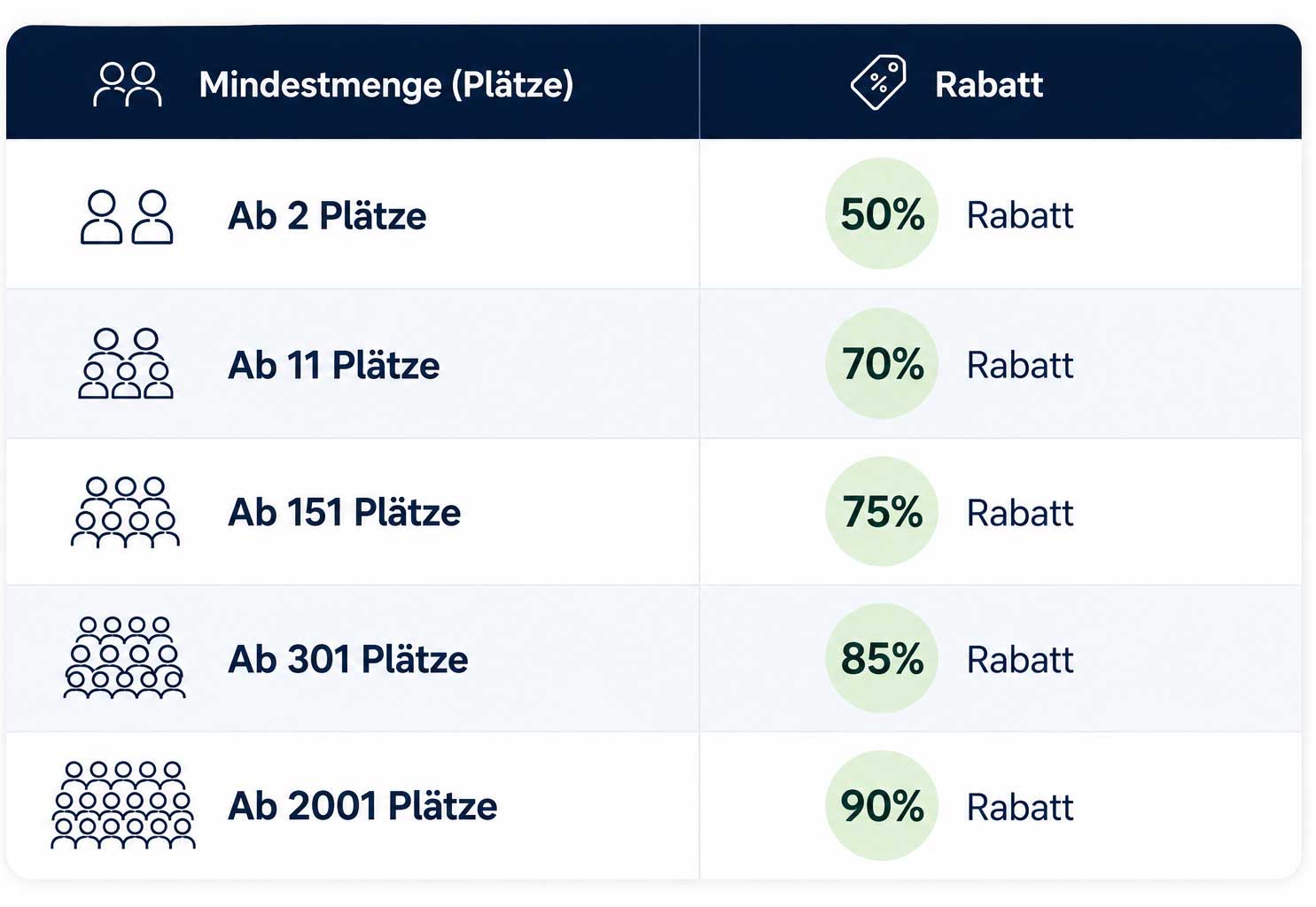The width and height of the screenshot is (1316, 907).
Task: Click the Ab 11 Plätze label
Action: (x=334, y=365)
